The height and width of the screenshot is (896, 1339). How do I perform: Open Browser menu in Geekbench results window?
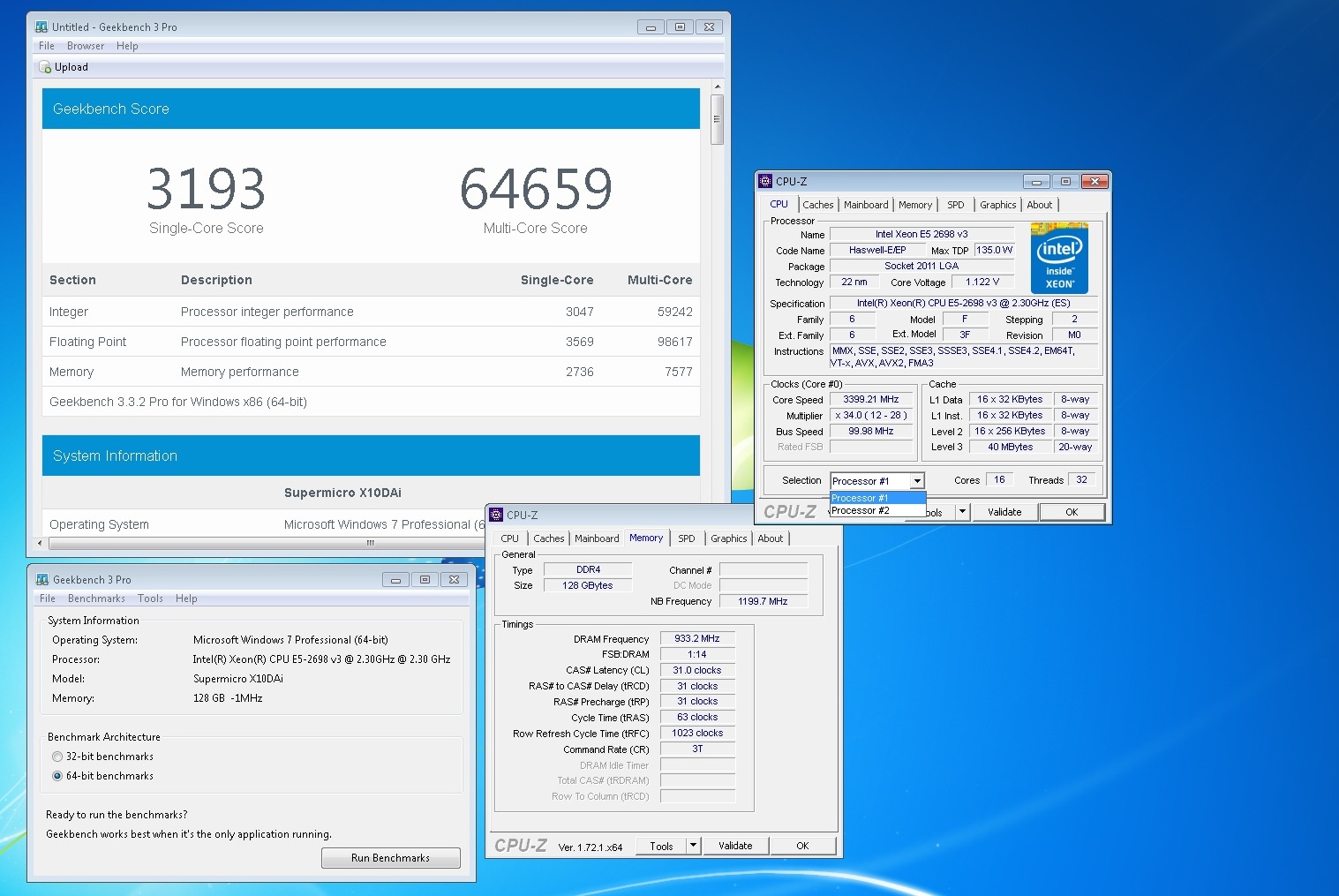click(x=86, y=46)
